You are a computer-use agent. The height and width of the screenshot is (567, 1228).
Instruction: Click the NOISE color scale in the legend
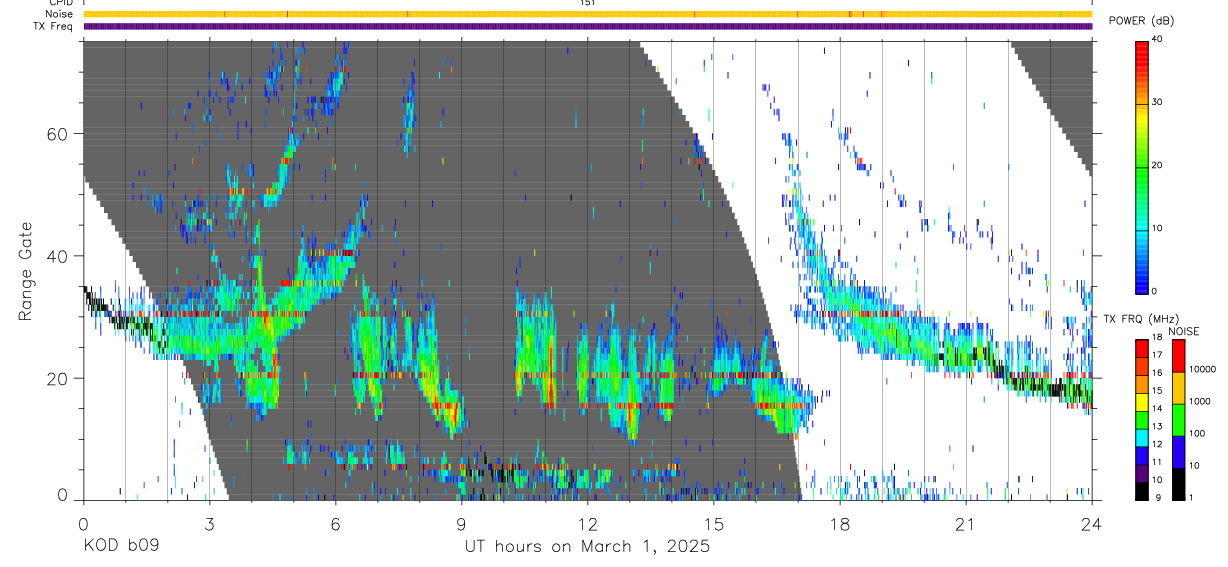tap(1178, 420)
